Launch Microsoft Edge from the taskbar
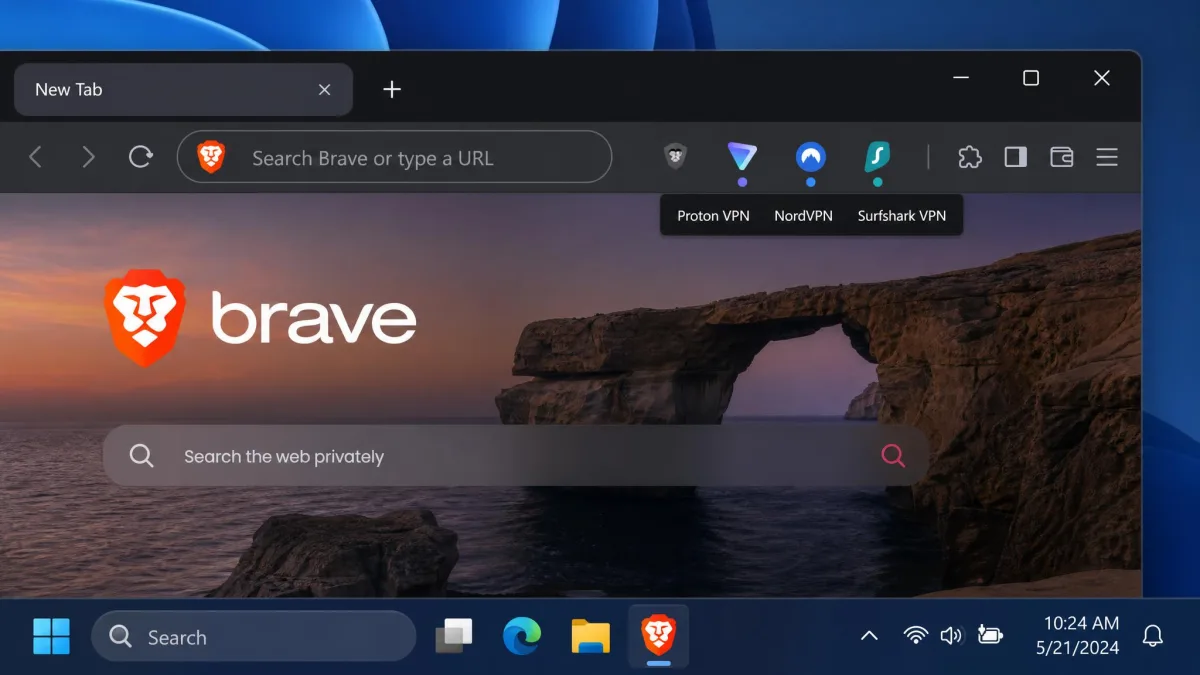This screenshot has height=675, width=1200. point(522,636)
